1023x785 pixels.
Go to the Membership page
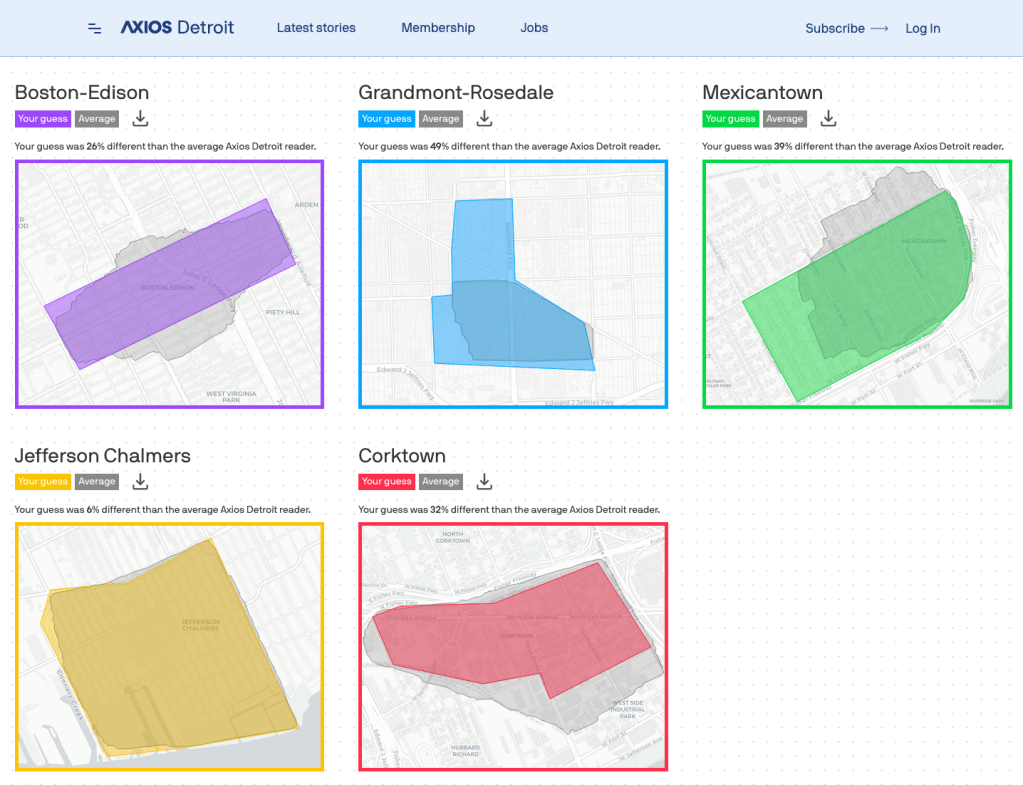click(438, 28)
